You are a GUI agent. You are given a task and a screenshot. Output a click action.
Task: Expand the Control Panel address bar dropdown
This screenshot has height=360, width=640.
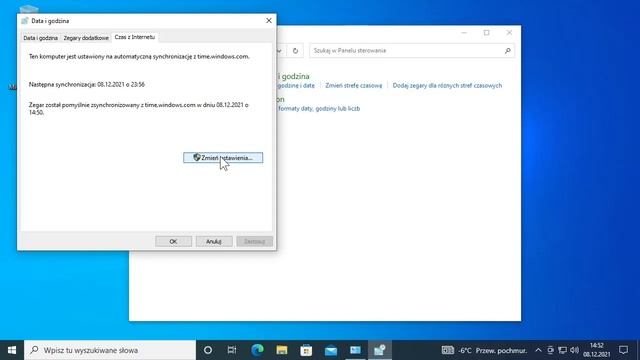pyautogui.click(x=280, y=51)
